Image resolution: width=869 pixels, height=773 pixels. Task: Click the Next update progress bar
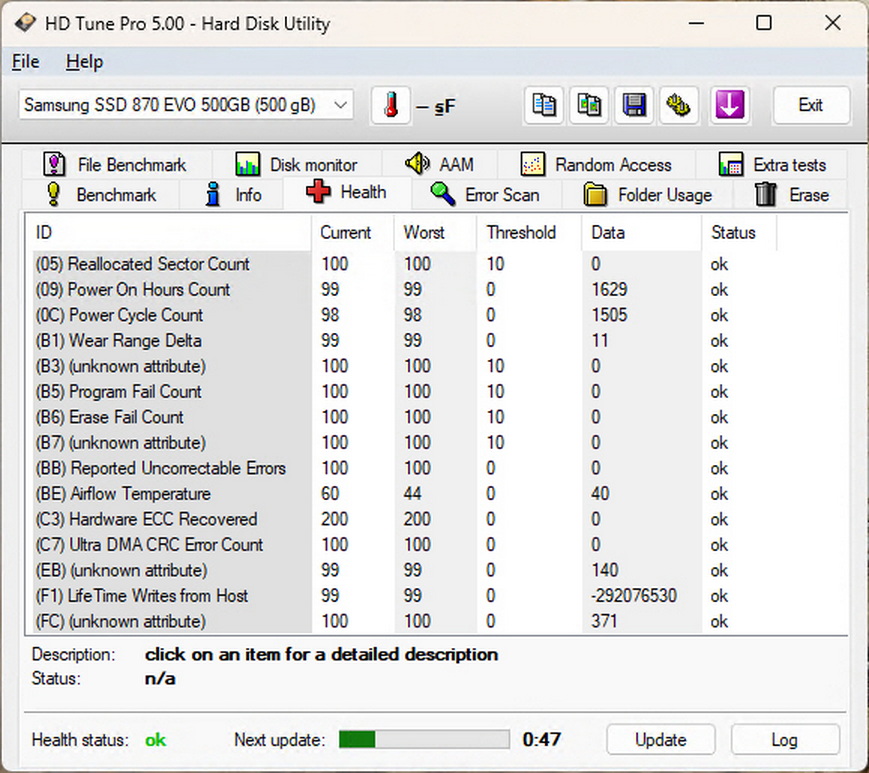pos(425,740)
